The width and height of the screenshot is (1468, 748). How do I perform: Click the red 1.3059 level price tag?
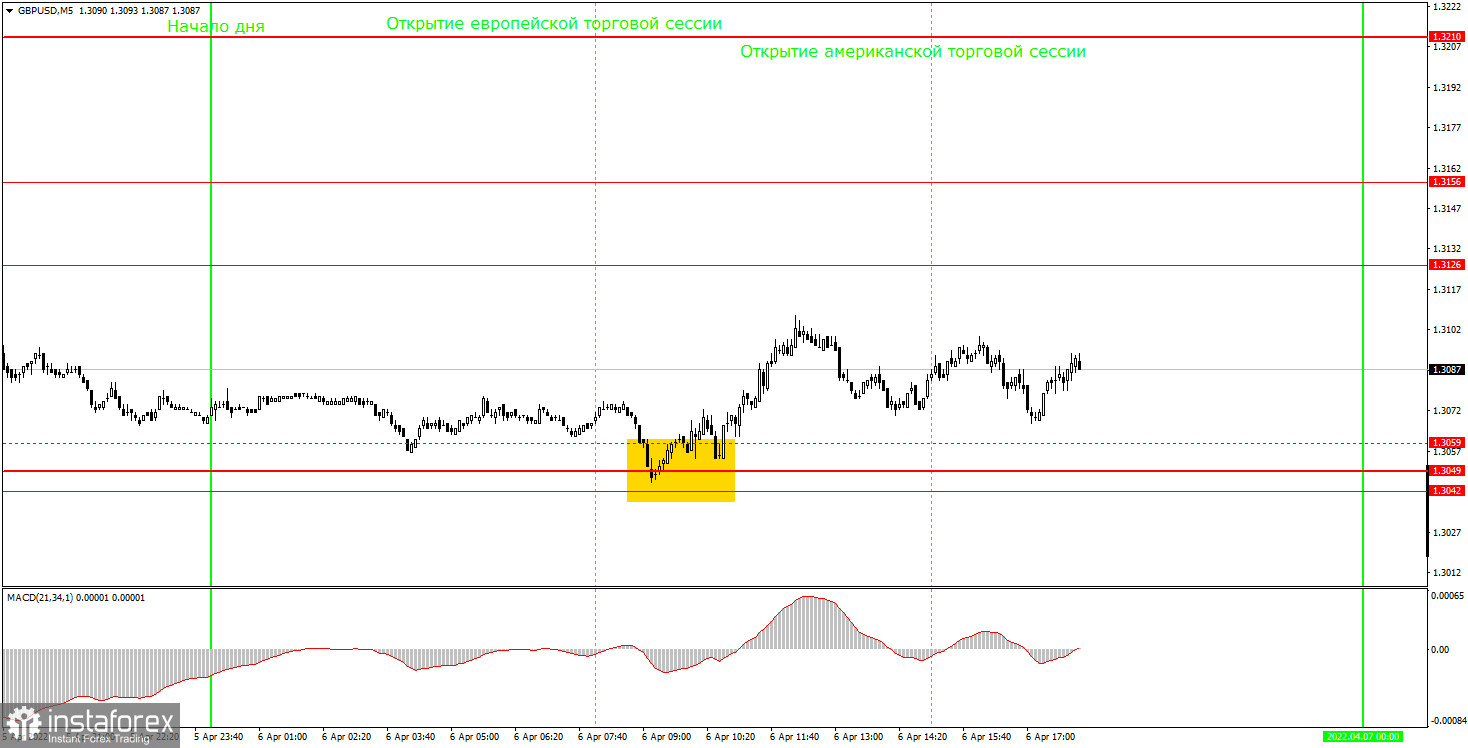pyautogui.click(x=1447, y=442)
